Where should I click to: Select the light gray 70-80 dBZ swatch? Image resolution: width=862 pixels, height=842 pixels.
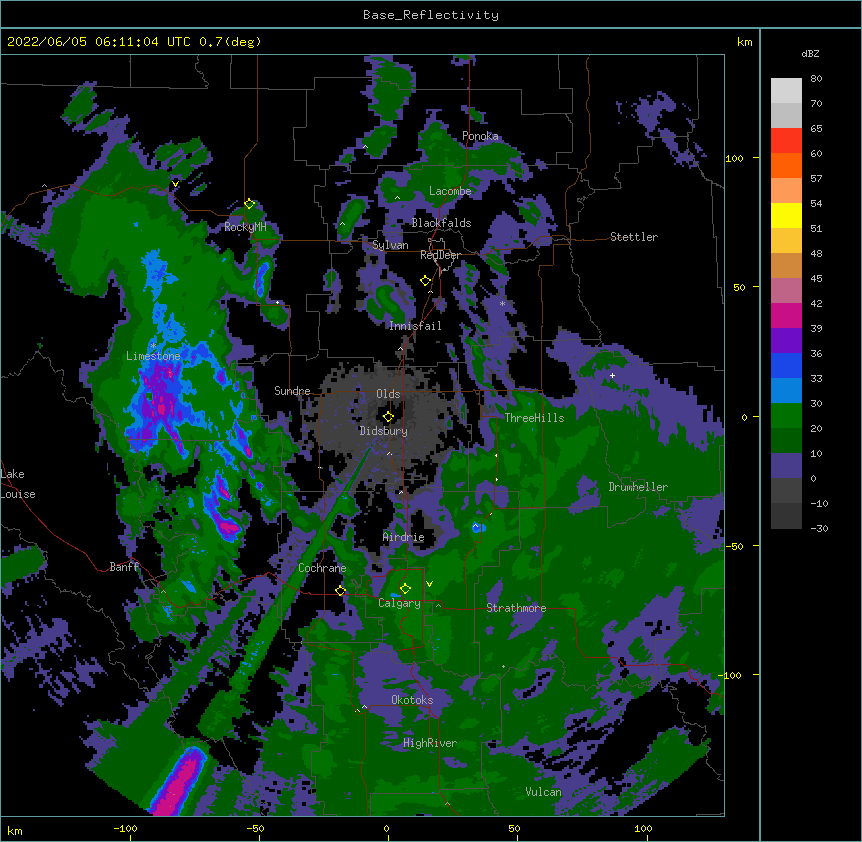click(x=786, y=91)
